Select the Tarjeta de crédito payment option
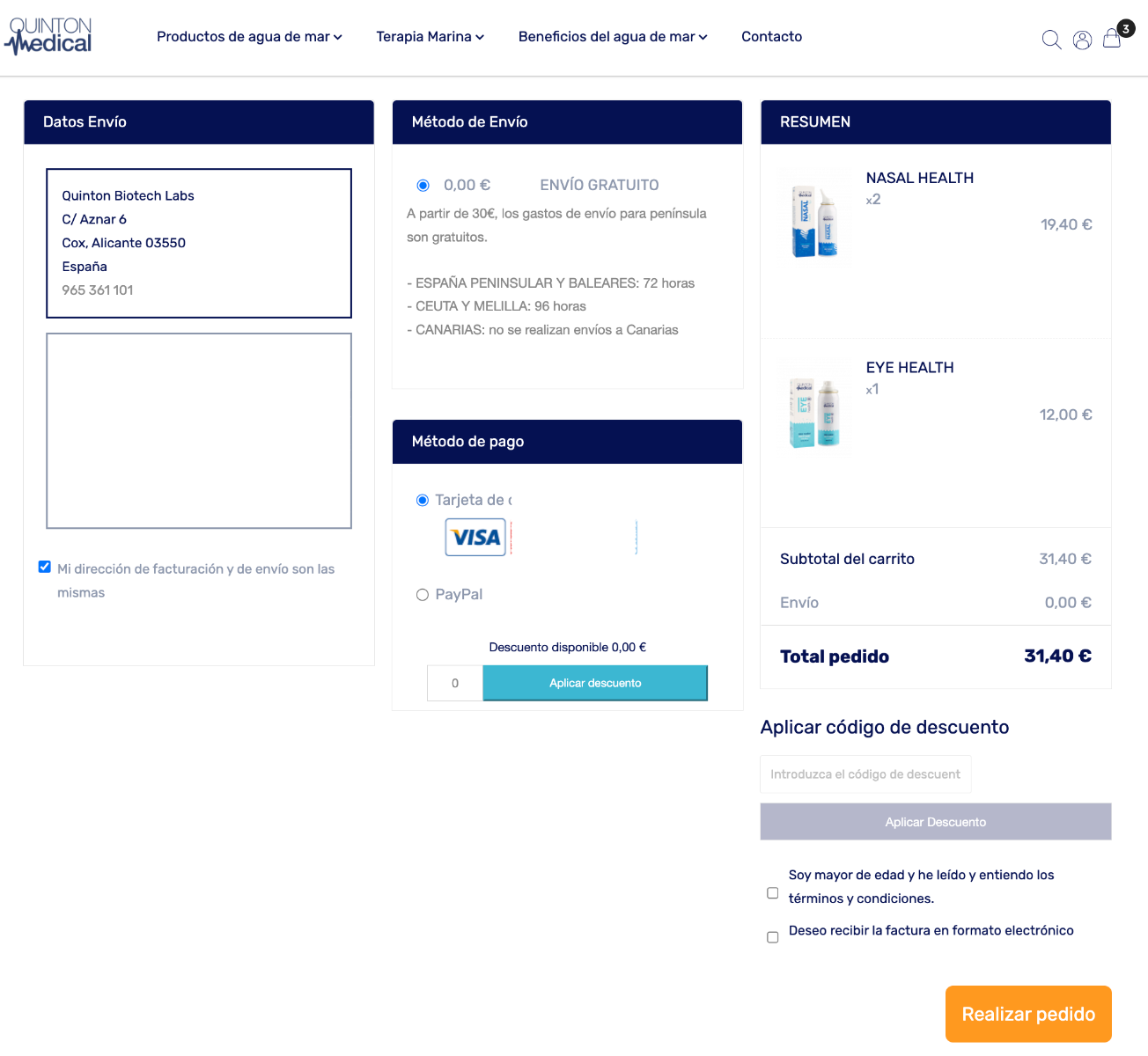The image size is (1148, 1056). 423,501
